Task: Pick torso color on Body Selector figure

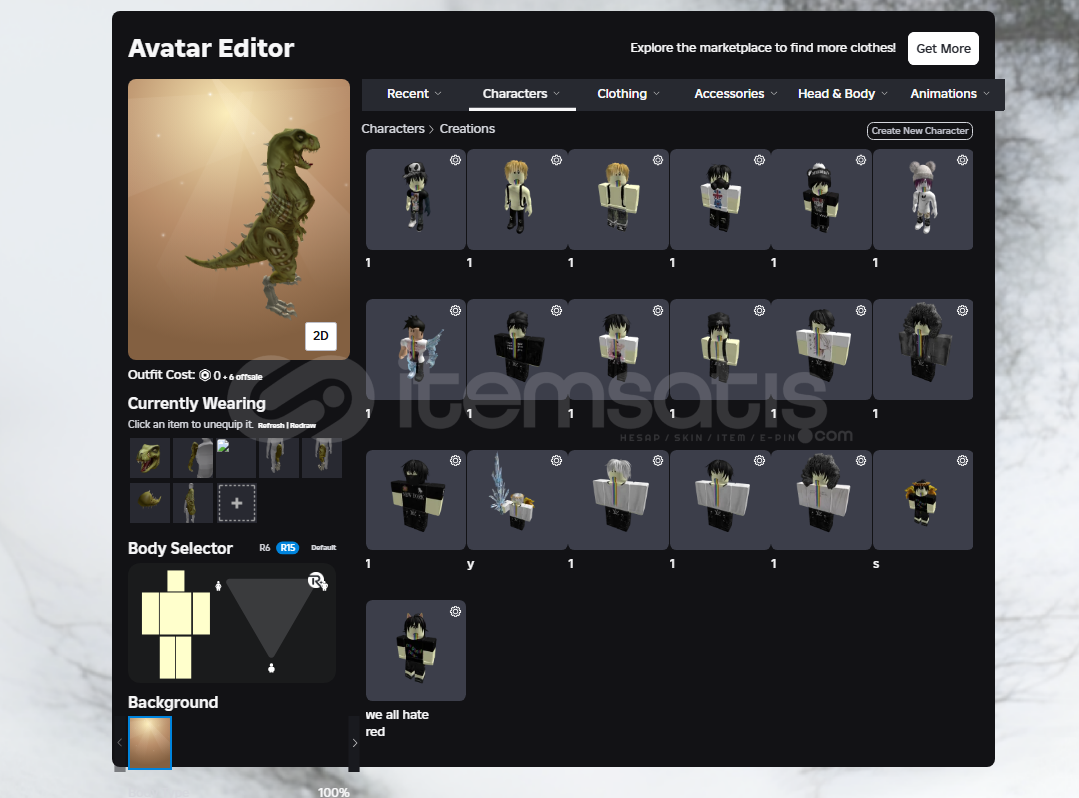Action: [176, 614]
